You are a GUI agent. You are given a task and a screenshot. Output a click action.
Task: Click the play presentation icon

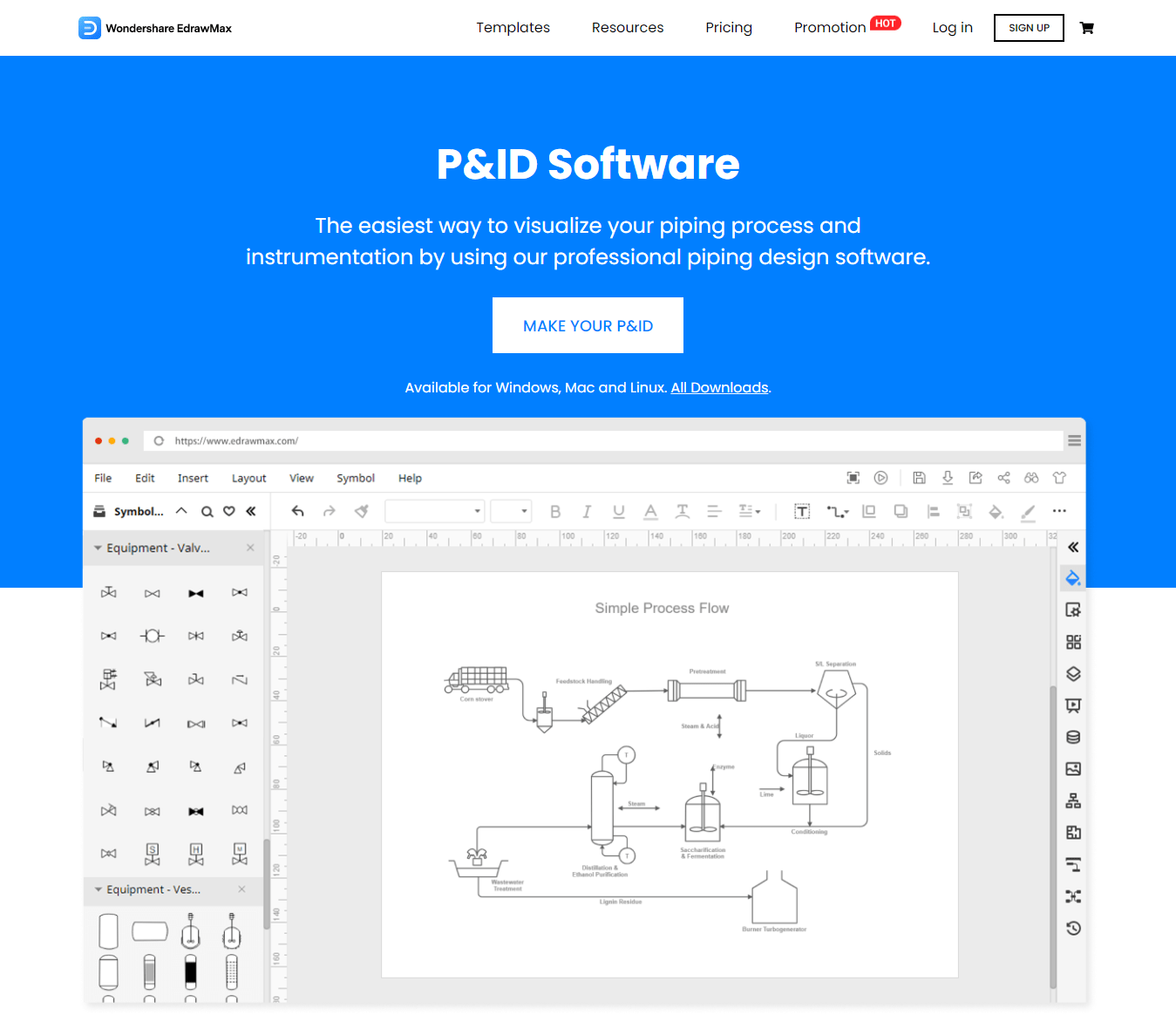(x=881, y=478)
